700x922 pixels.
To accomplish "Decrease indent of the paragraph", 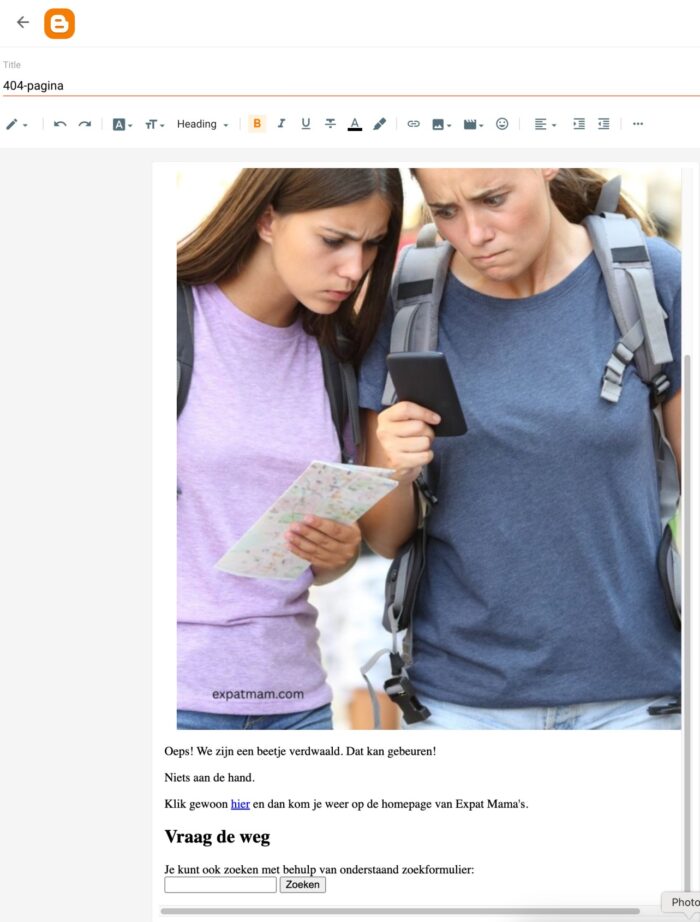I will [604, 124].
